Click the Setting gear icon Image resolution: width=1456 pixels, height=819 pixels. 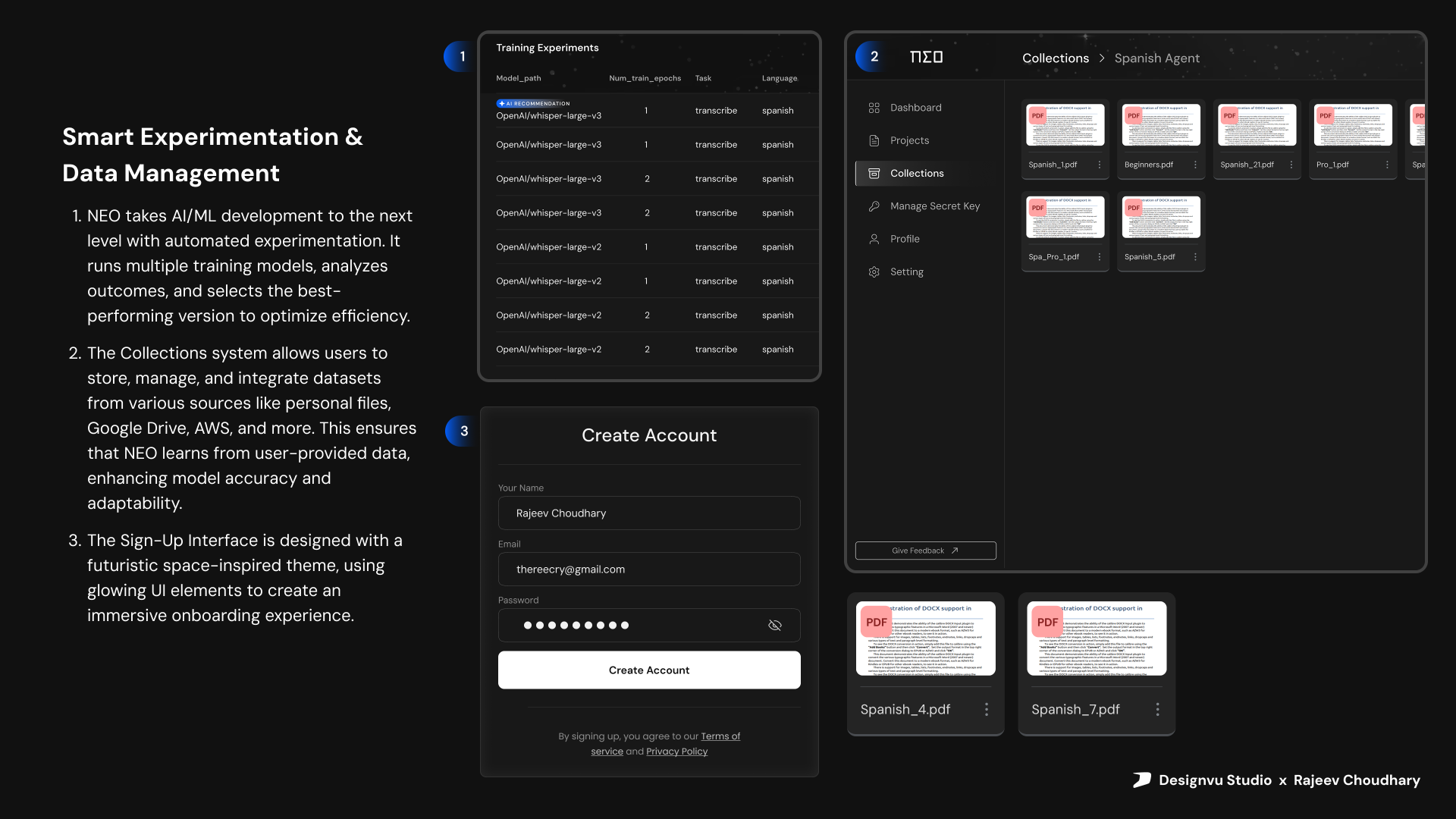[874, 271]
